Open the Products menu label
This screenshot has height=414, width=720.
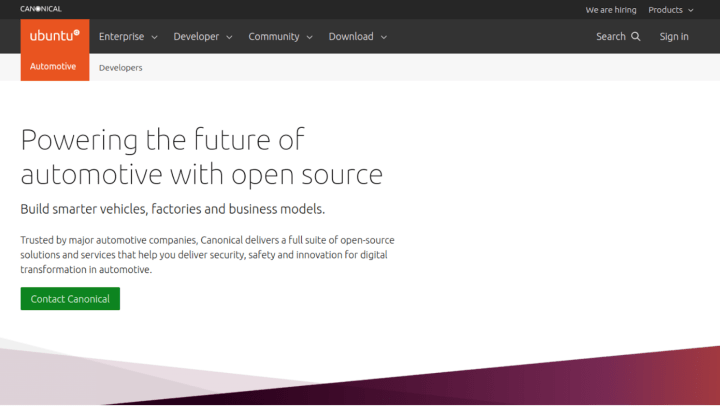pyautogui.click(x=665, y=10)
